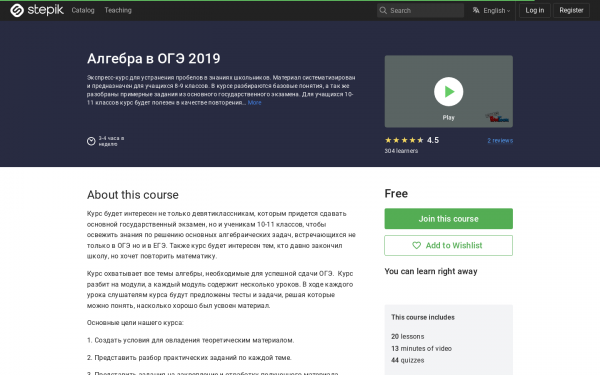Click the course video thumbnail logo

[x=497, y=117]
